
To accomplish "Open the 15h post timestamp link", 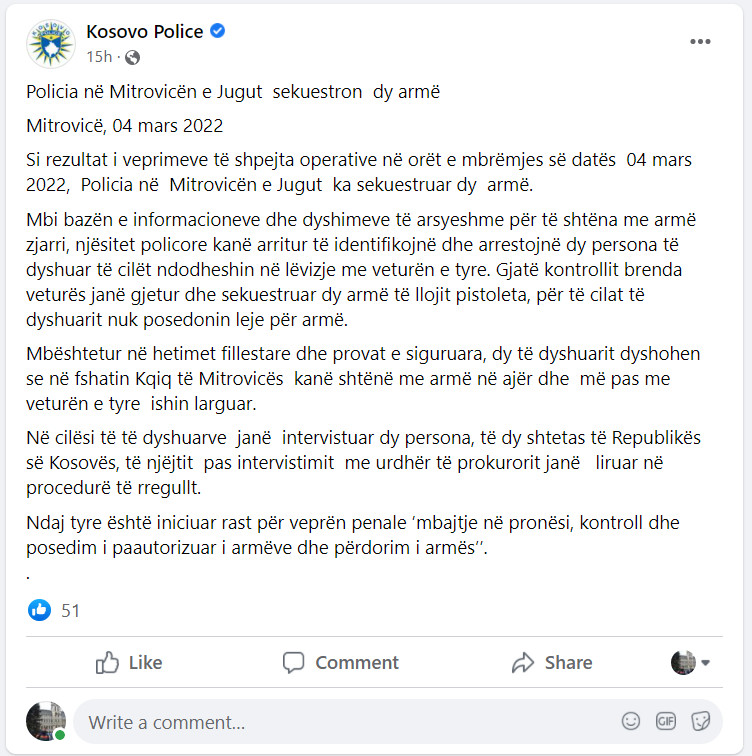I will 99,57.
